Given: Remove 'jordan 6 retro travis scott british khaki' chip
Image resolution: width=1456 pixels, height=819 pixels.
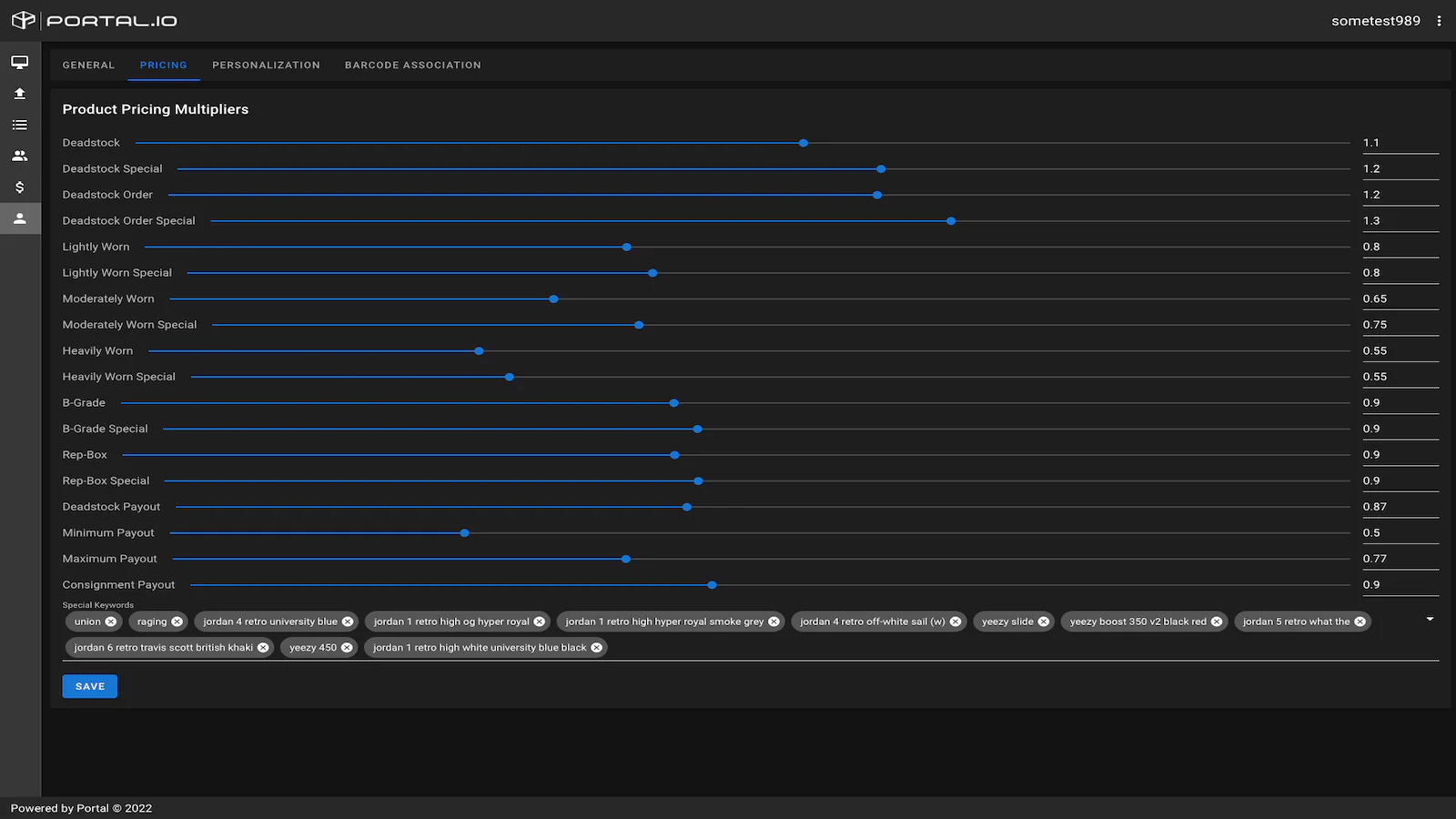Looking at the screenshot, I should (263, 648).
